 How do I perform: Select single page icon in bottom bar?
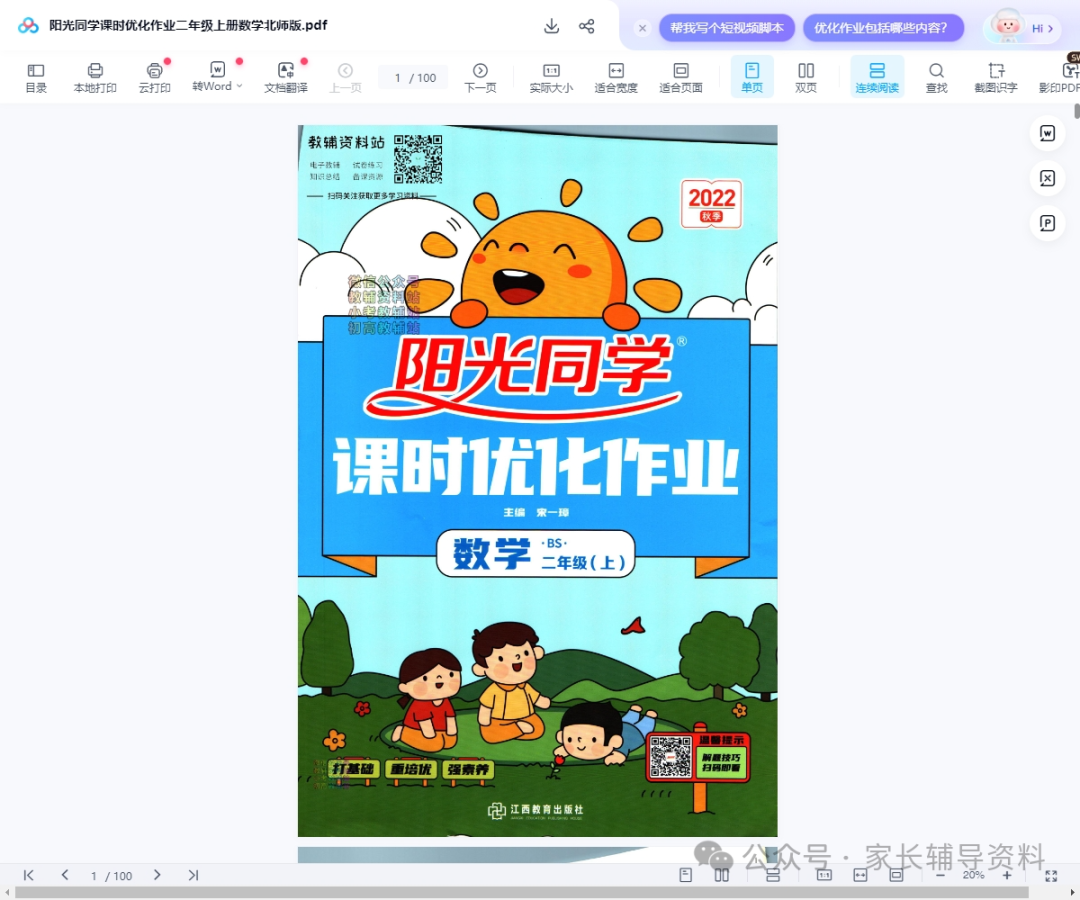pyautogui.click(x=685, y=875)
